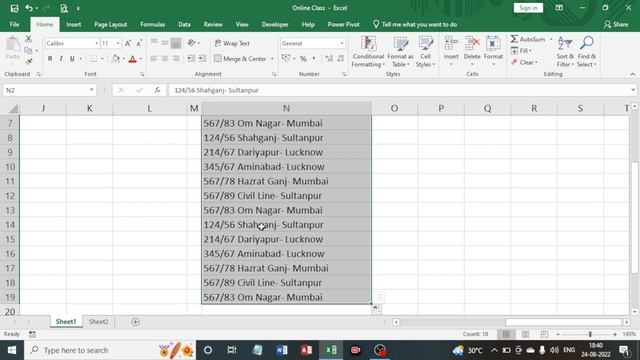Click the Share button
Viewport: 640px width, 360px height.
616,24
